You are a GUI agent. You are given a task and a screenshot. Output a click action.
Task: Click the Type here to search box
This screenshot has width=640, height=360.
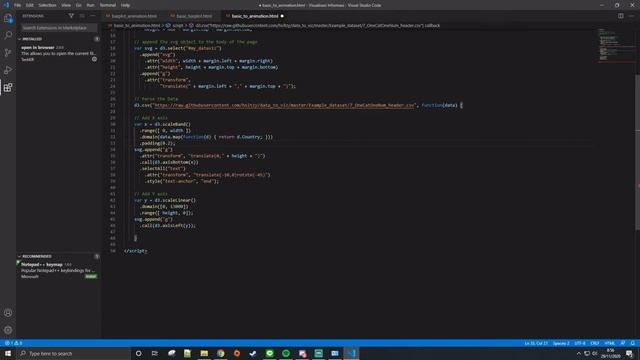(x=73, y=353)
